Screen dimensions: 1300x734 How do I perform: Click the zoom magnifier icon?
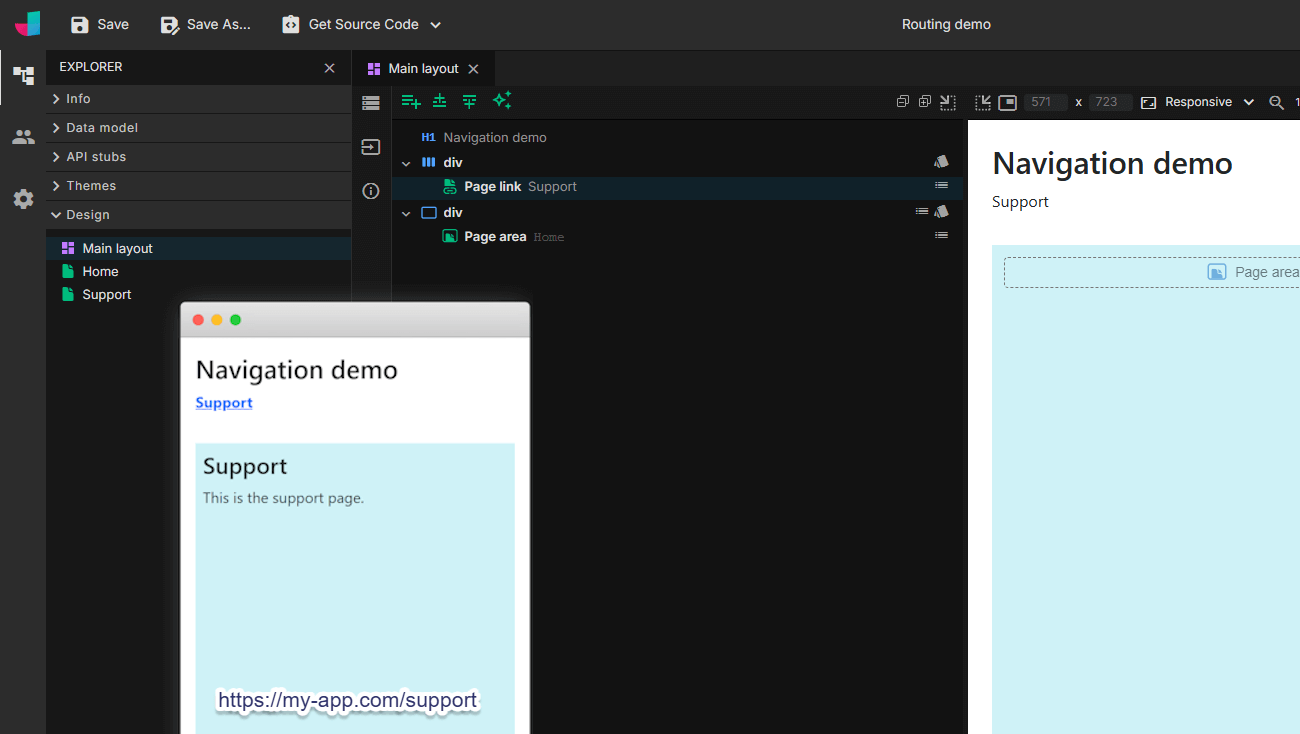tap(1276, 102)
